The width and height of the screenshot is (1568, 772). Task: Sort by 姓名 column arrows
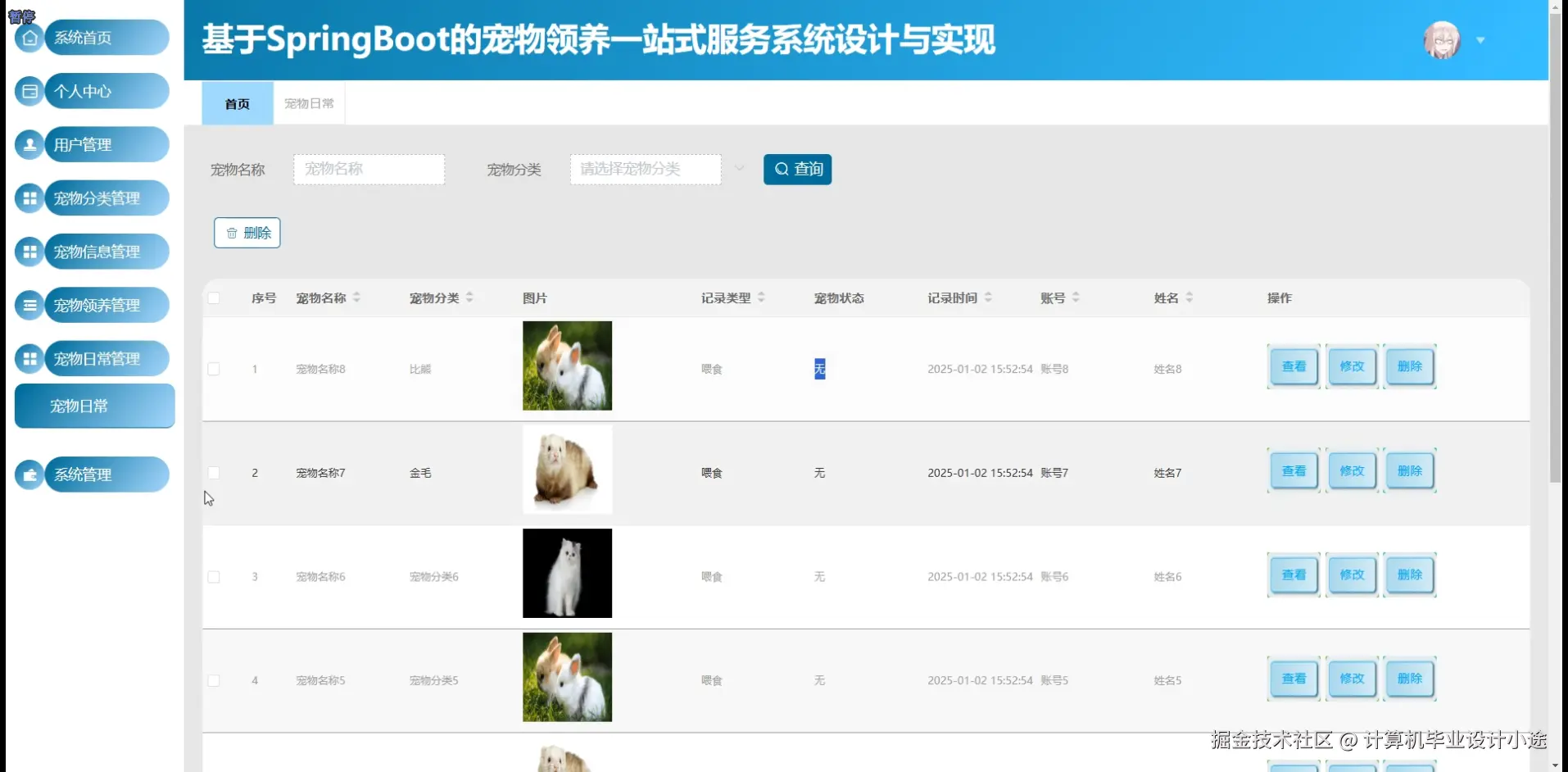[1189, 297]
